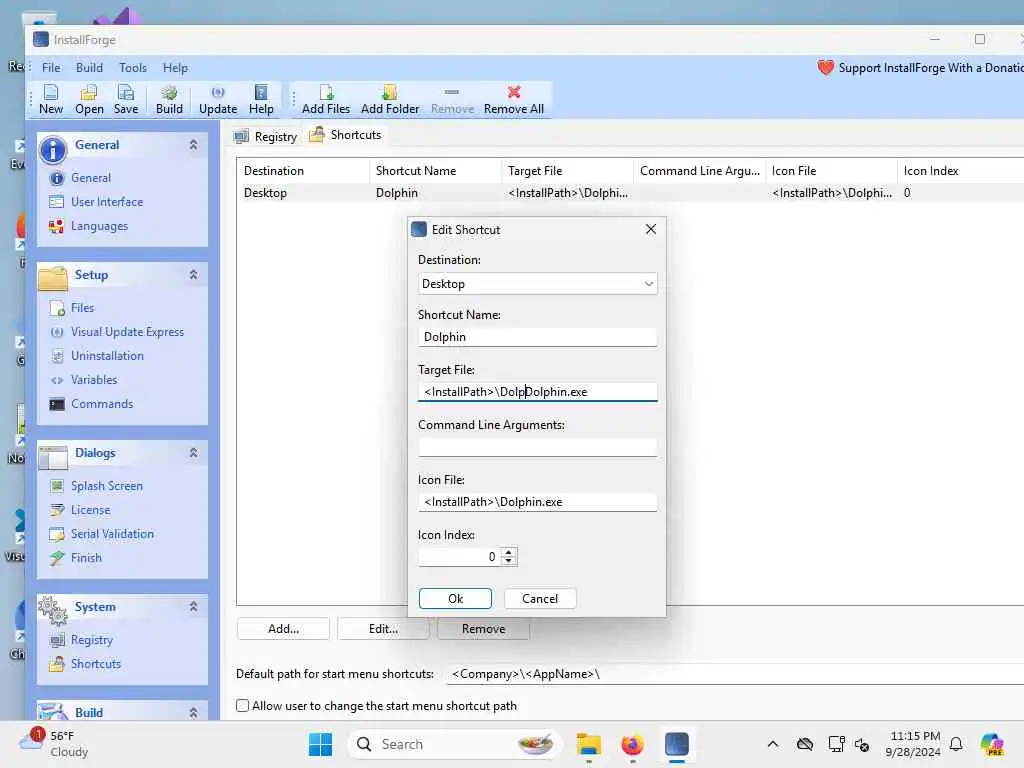Collapse the Setup sidebar section

[x=193, y=275]
